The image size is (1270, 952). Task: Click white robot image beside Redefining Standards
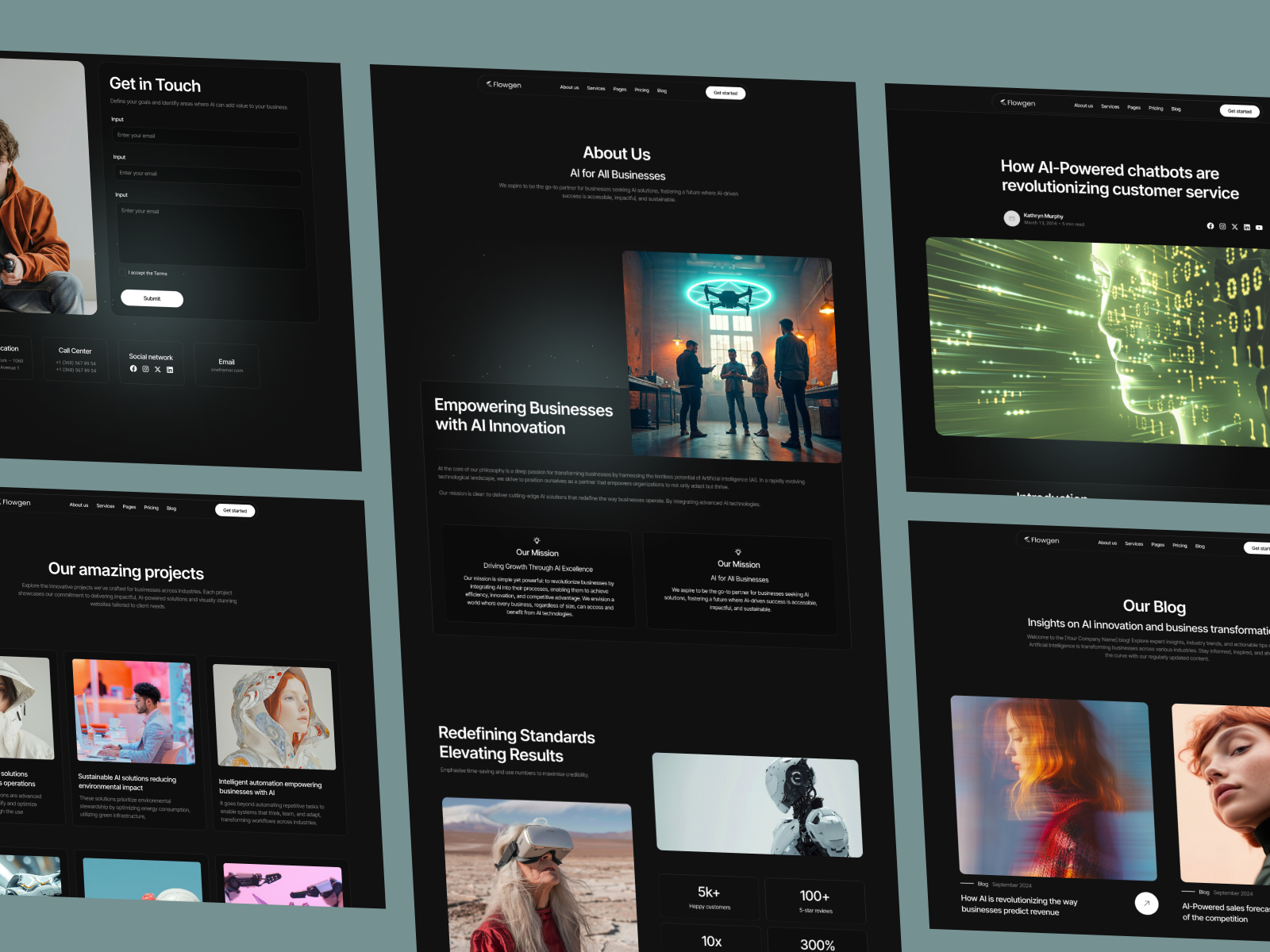pos(758,804)
